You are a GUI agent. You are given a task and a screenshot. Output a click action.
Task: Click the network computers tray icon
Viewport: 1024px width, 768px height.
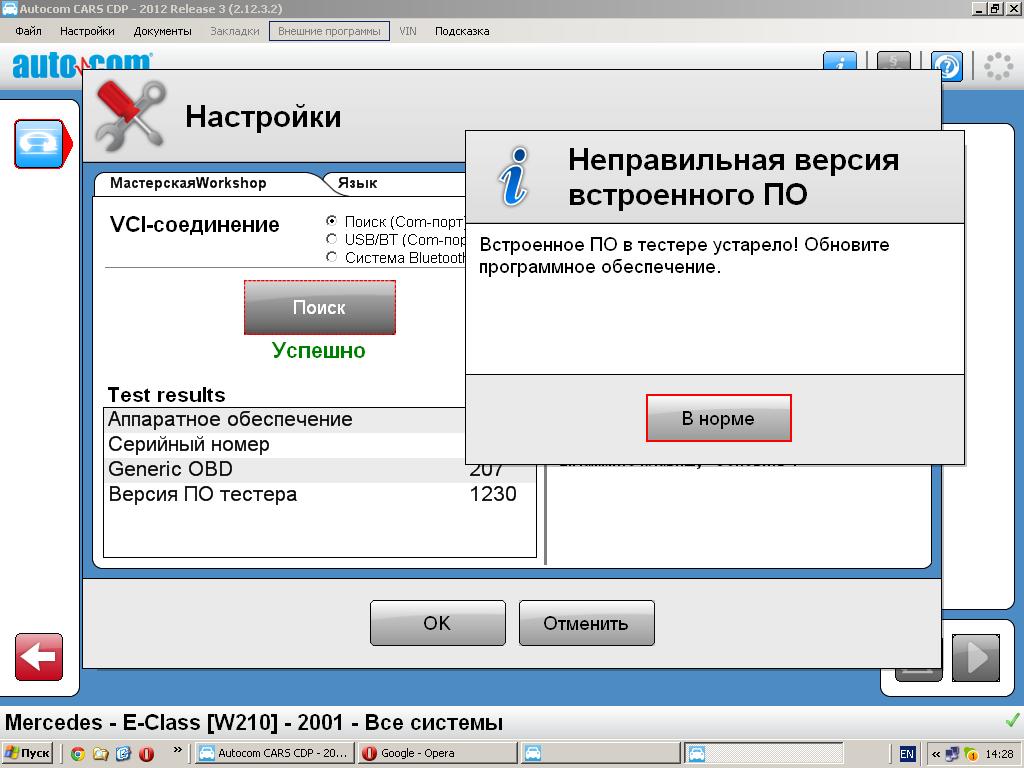click(x=952, y=754)
